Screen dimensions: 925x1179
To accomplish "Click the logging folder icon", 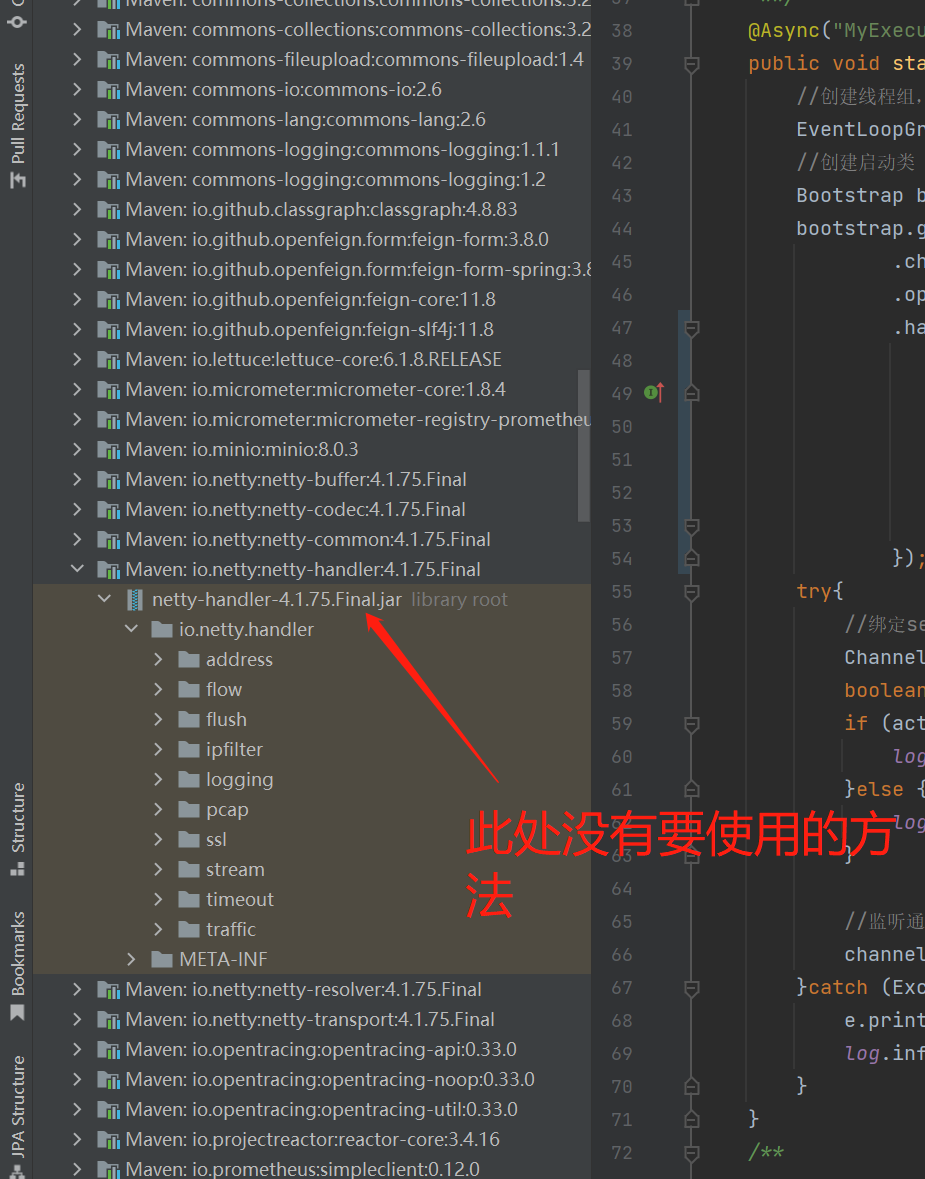I will [189, 780].
